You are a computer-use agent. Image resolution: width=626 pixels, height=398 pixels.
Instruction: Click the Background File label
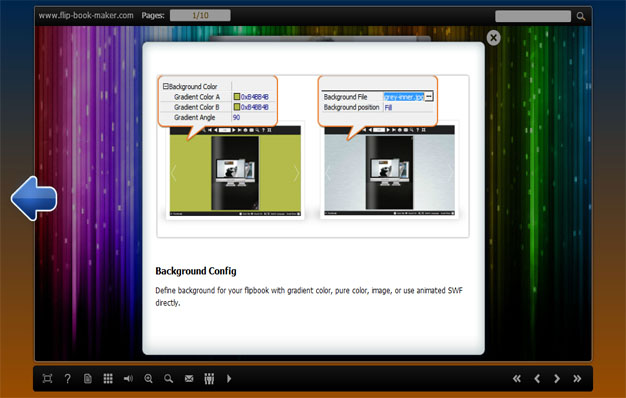(x=345, y=97)
